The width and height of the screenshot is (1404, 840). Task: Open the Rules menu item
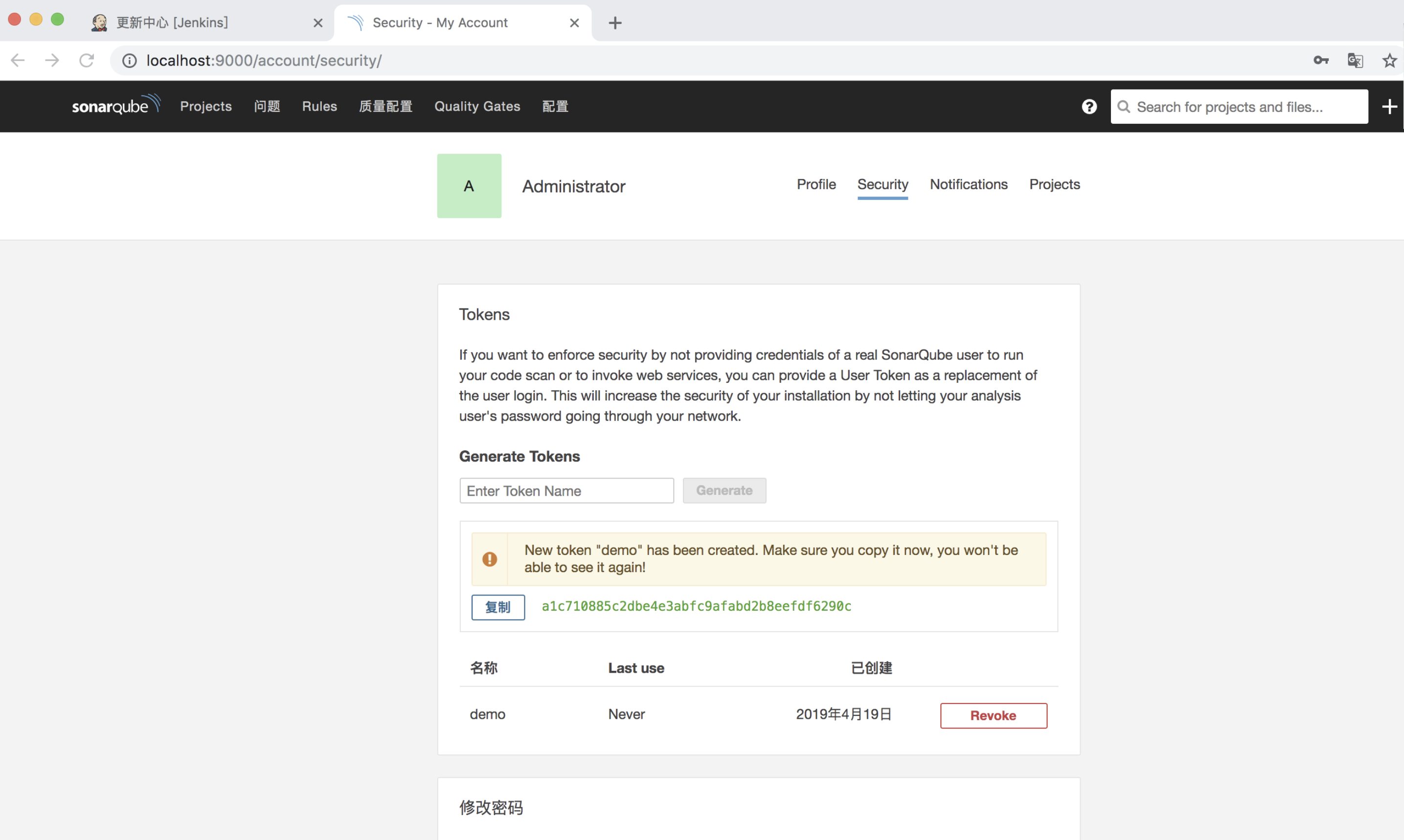tap(320, 106)
